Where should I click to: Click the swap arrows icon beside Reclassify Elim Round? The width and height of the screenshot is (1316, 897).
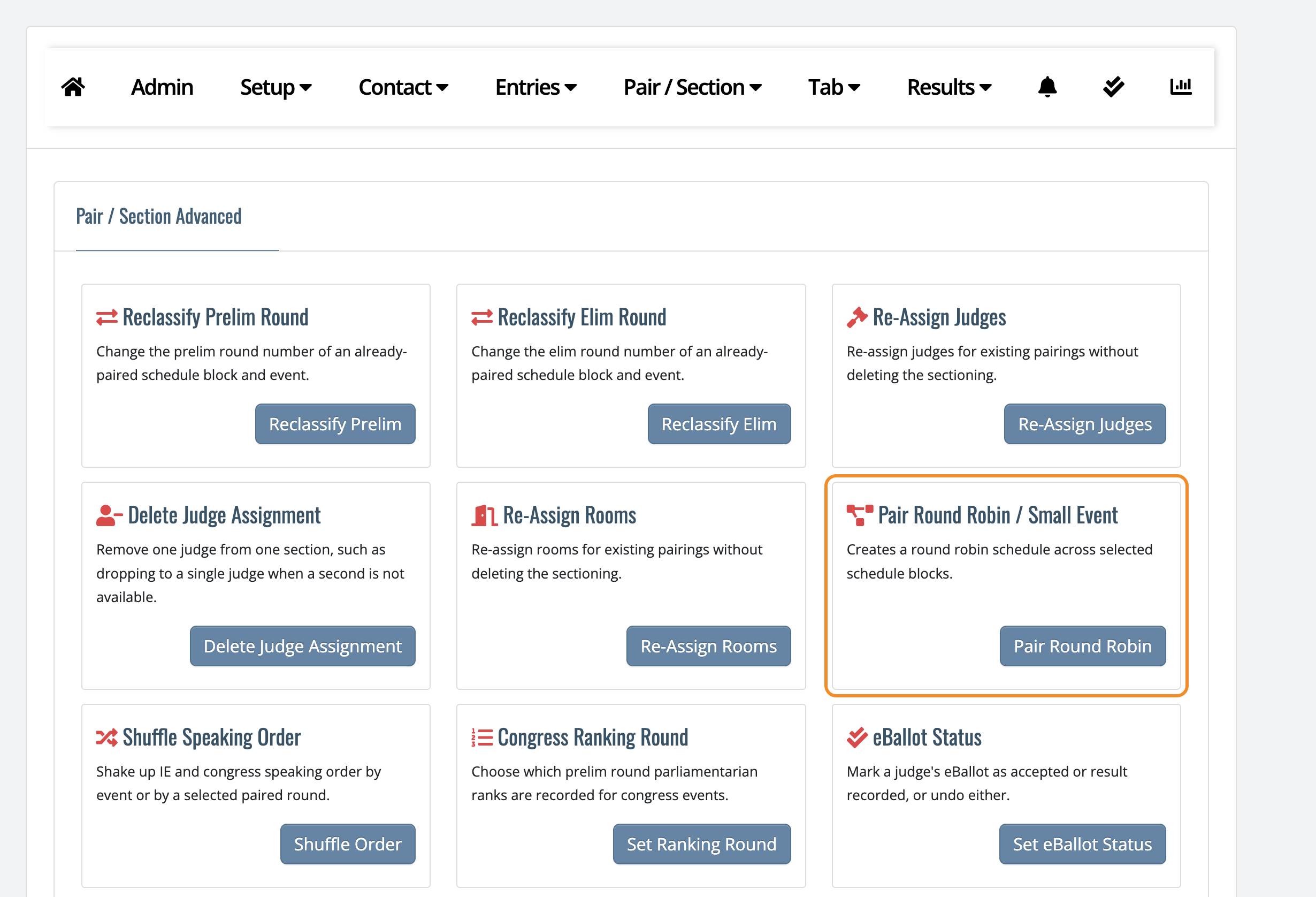pos(482,317)
